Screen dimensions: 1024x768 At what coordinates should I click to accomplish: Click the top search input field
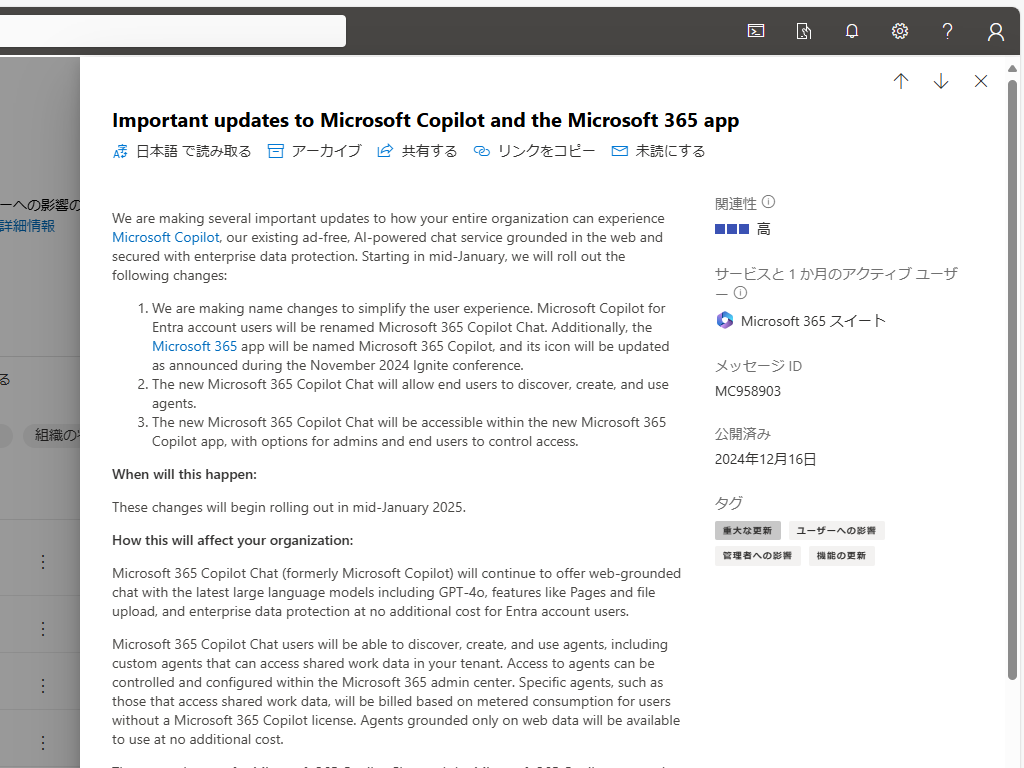172,31
